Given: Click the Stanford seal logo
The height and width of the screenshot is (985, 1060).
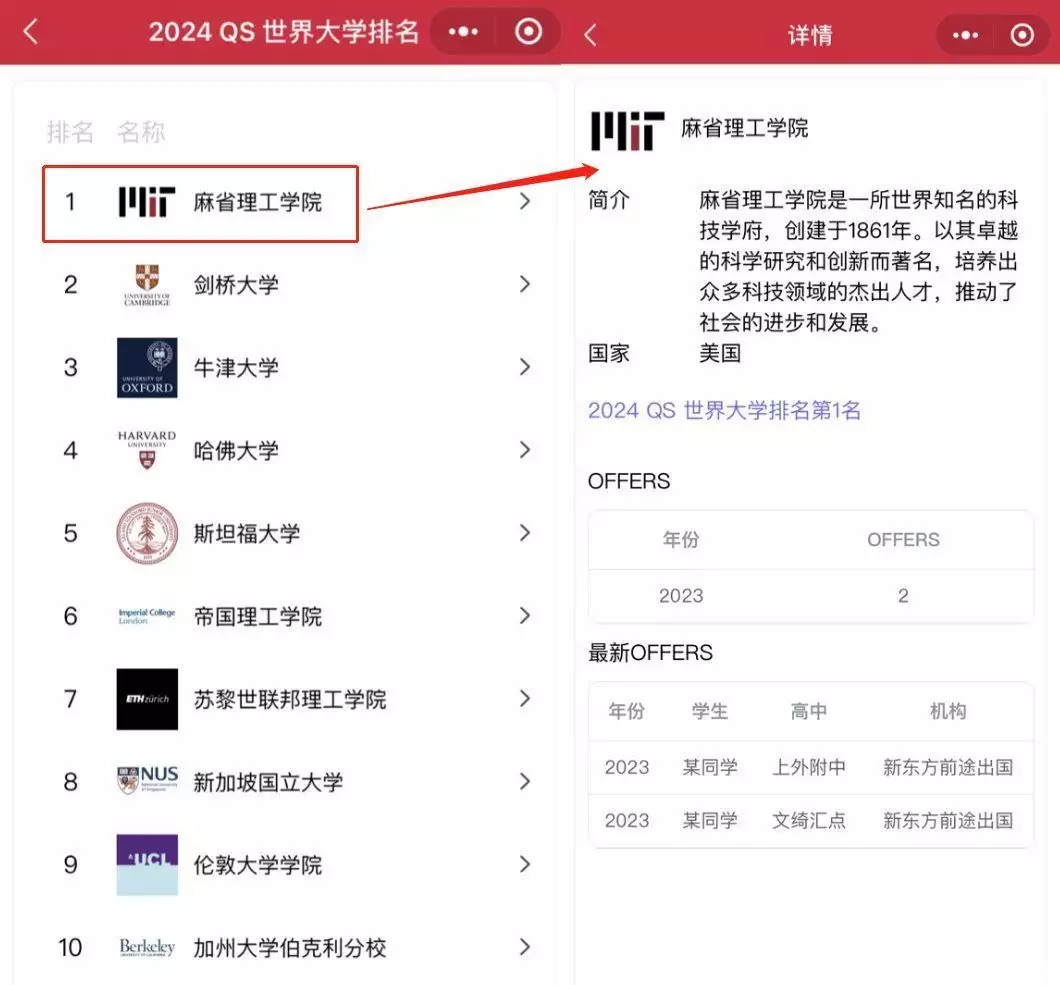Looking at the screenshot, I should coord(147,533).
